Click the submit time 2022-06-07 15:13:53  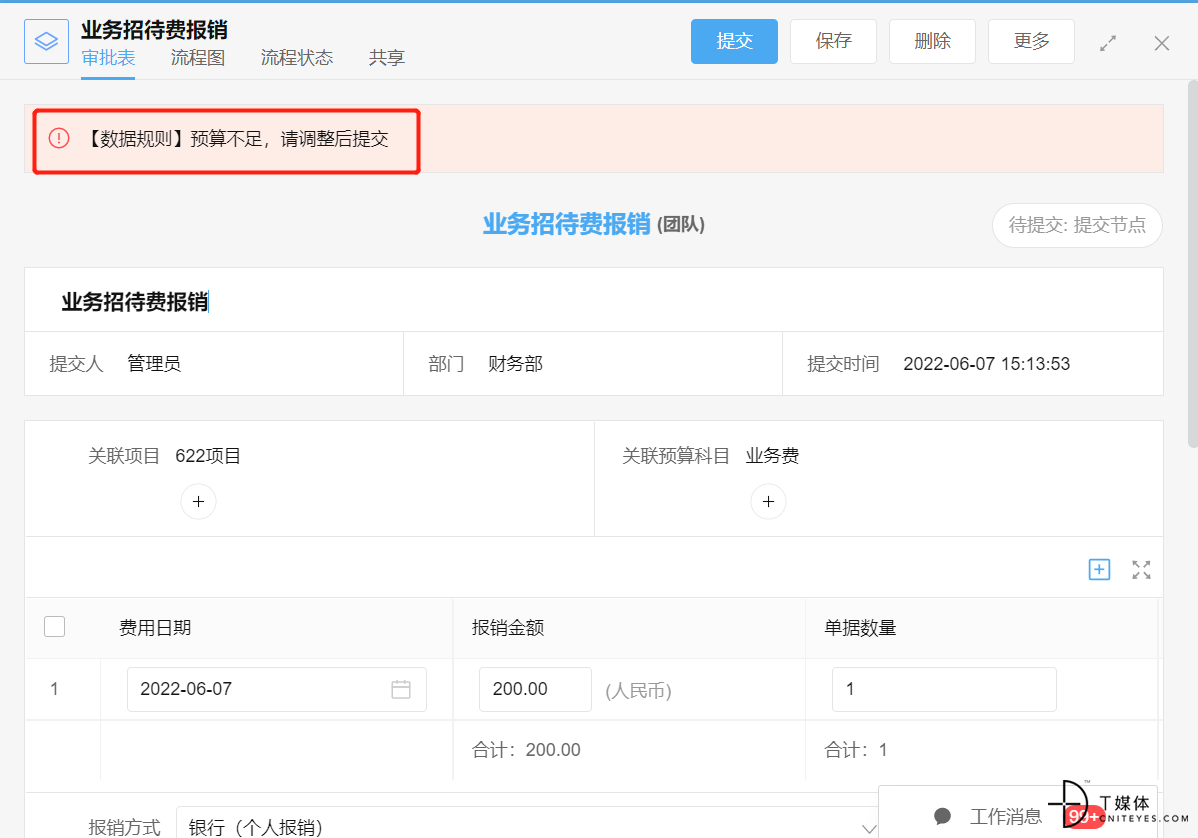tap(986, 364)
